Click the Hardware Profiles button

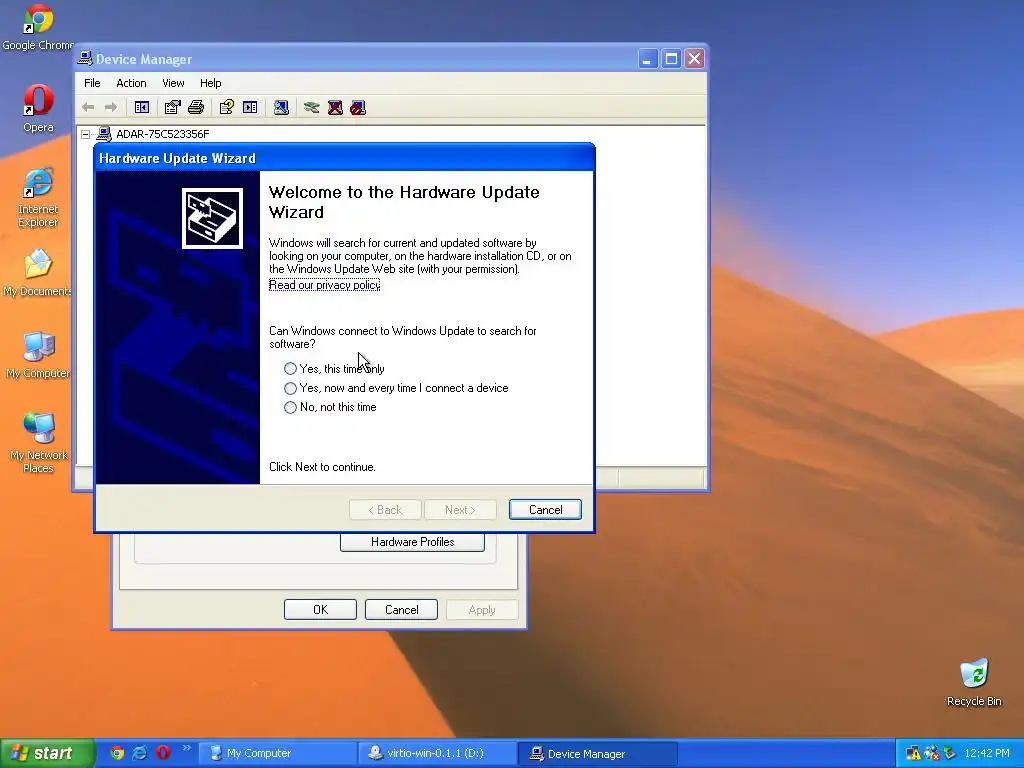pyautogui.click(x=412, y=542)
